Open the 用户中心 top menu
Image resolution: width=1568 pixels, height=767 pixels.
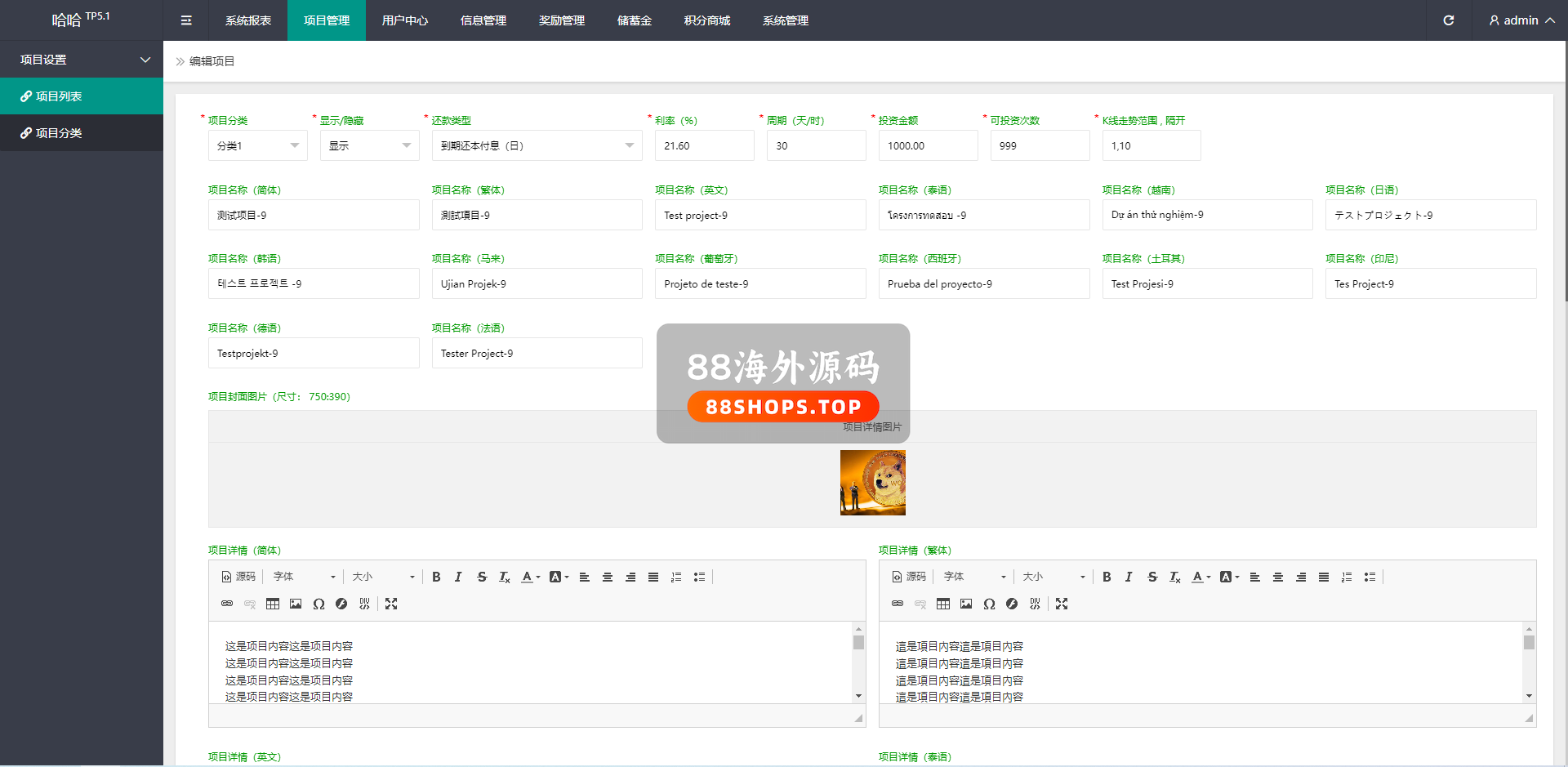[x=404, y=20]
